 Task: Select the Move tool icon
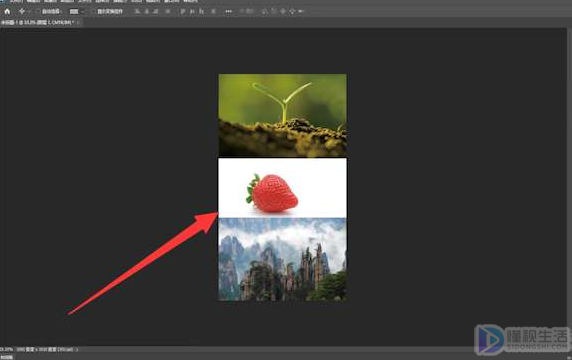[22, 11]
